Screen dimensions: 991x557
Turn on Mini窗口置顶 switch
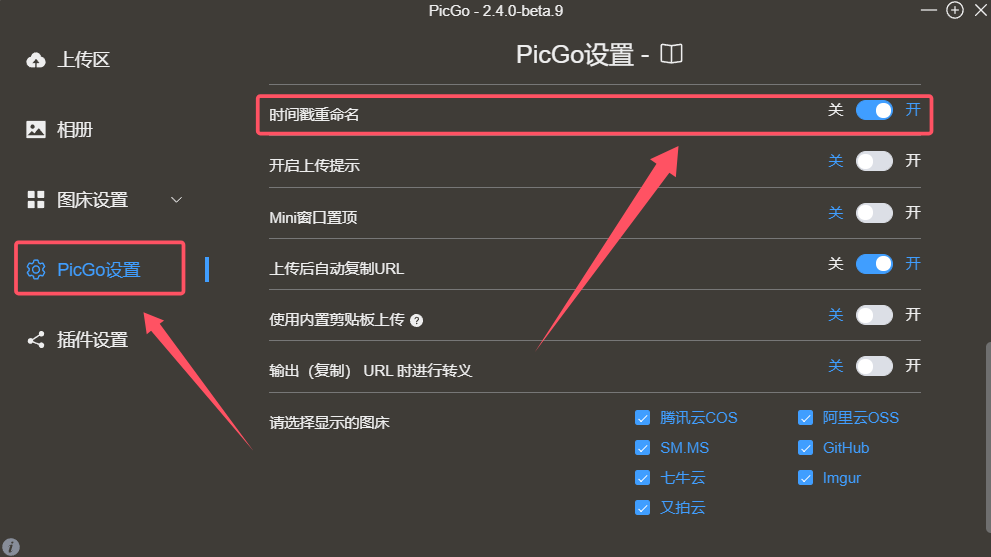(874, 213)
